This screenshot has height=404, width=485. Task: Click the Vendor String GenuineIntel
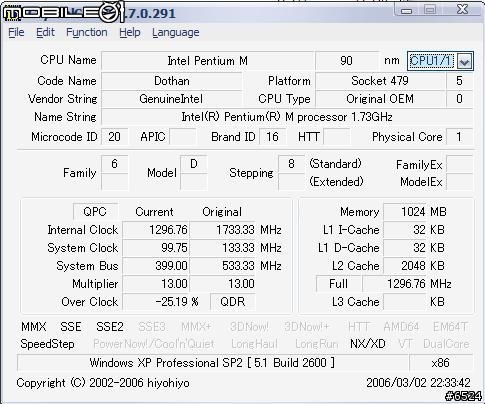(x=171, y=99)
